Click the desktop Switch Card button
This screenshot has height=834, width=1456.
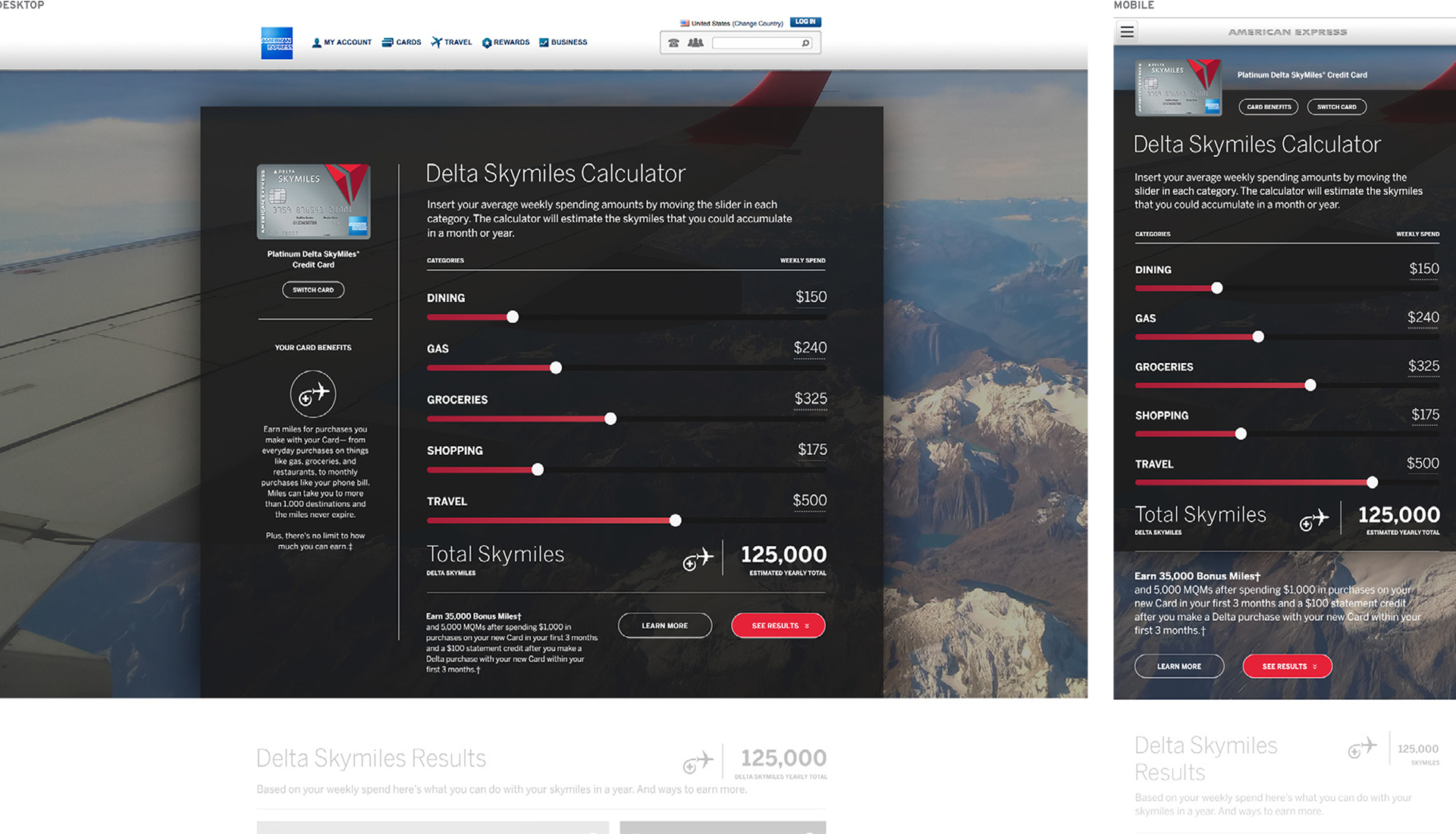[313, 290]
